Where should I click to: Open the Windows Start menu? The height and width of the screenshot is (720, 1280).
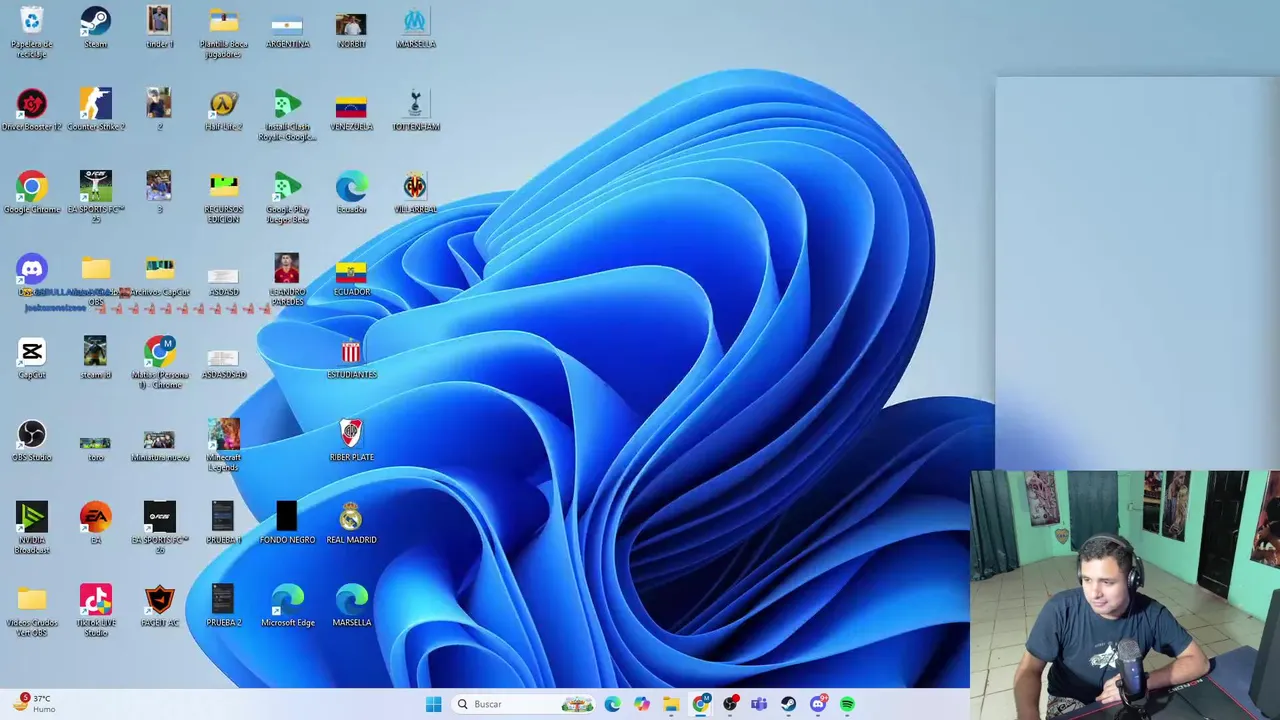tap(433, 704)
